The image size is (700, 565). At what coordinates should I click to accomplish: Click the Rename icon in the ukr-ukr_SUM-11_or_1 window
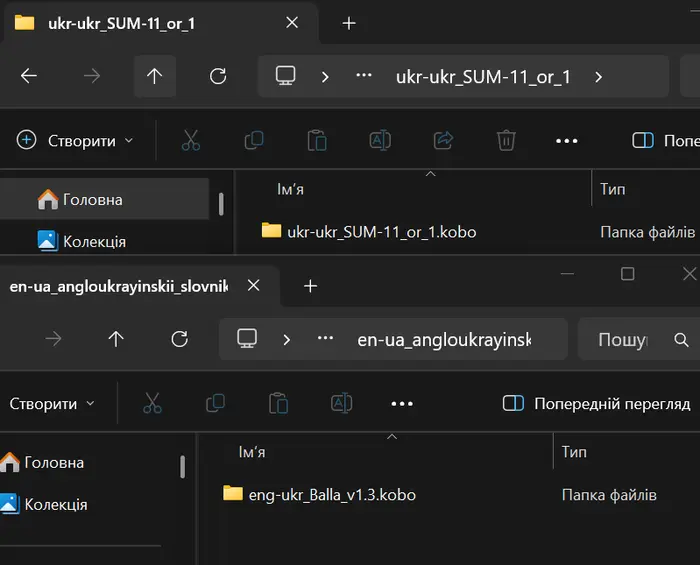click(380, 141)
